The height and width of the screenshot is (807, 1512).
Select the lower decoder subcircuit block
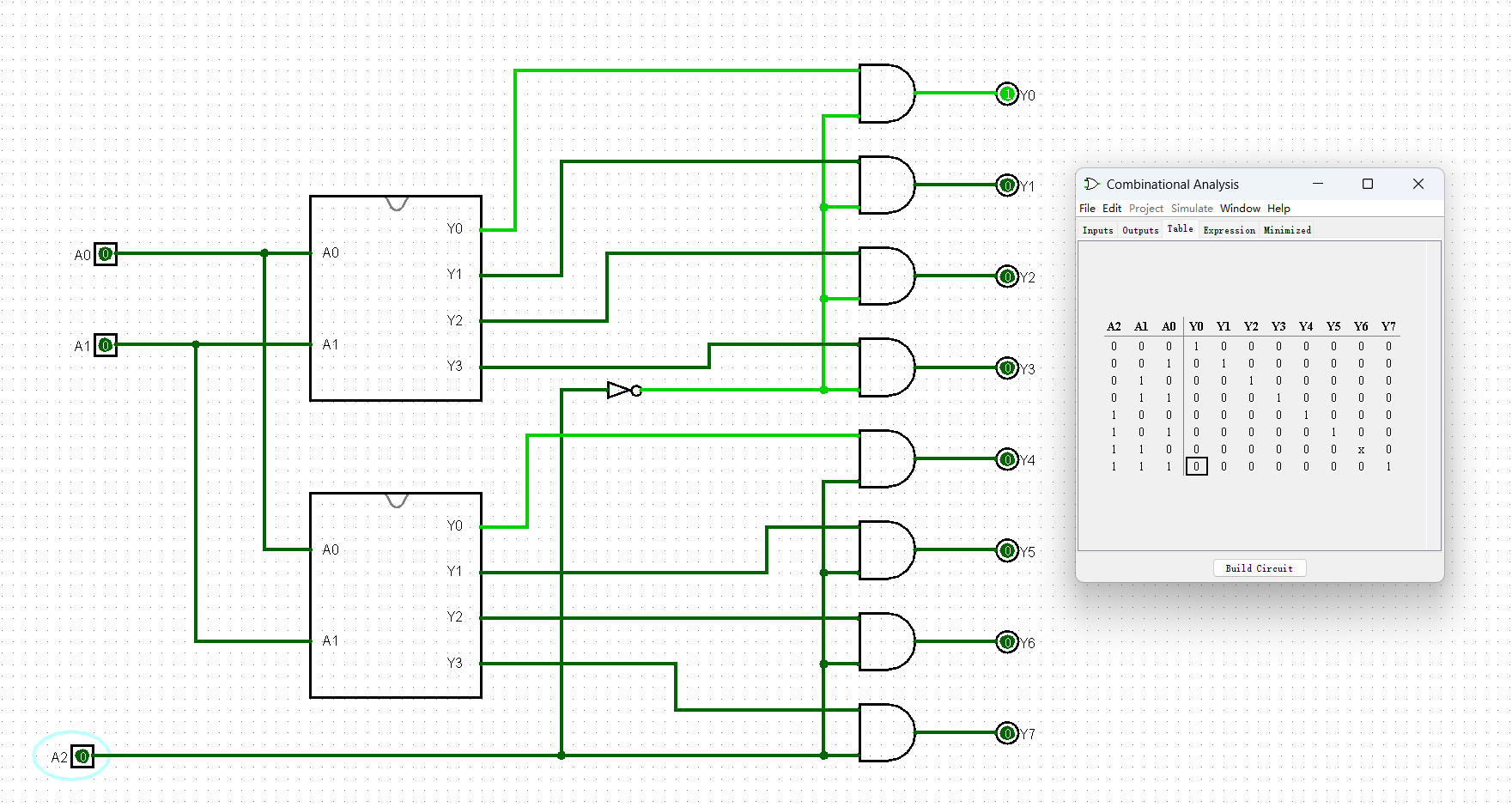click(x=395, y=596)
